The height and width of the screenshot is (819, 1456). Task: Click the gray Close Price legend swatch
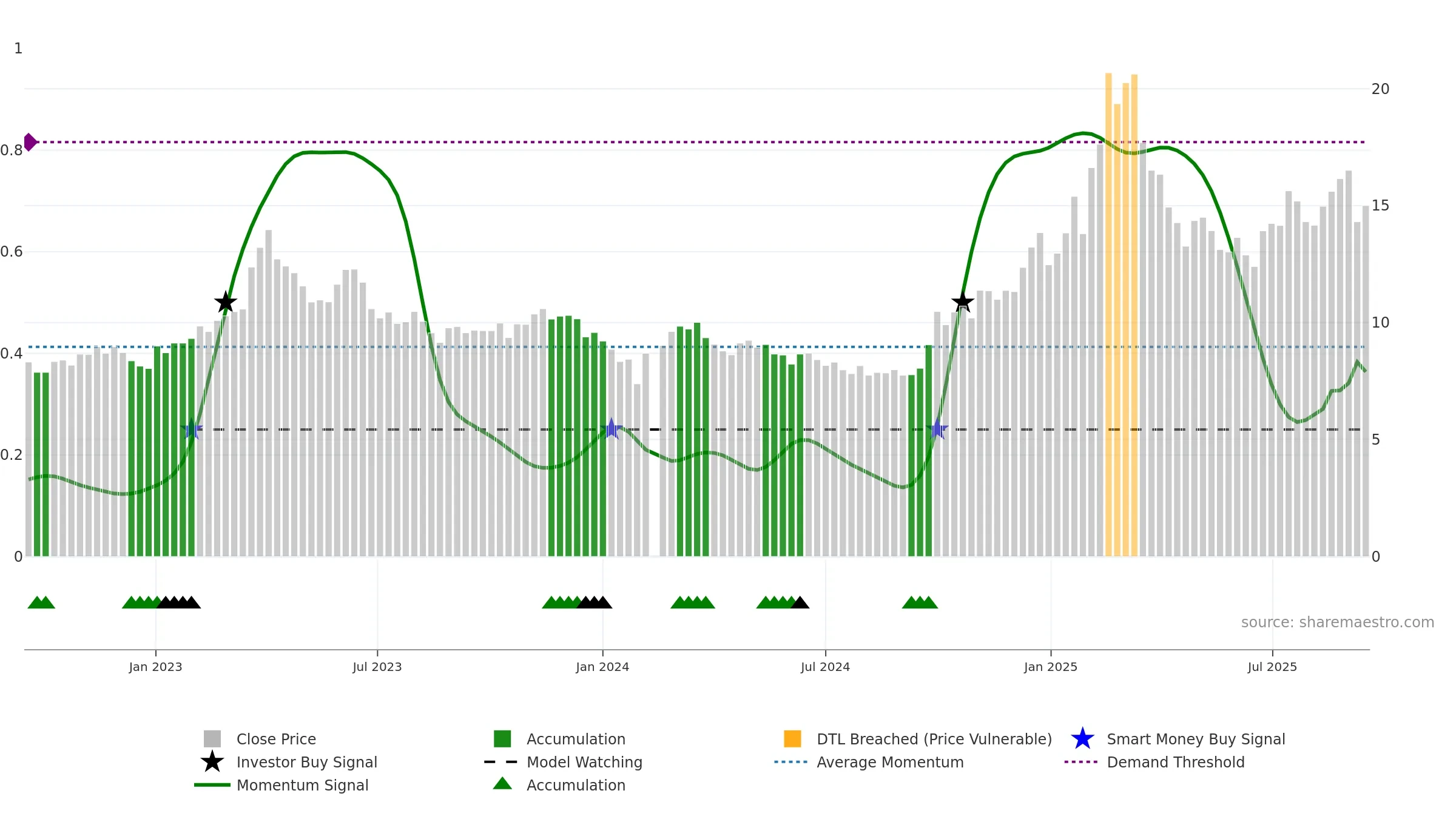point(212,738)
